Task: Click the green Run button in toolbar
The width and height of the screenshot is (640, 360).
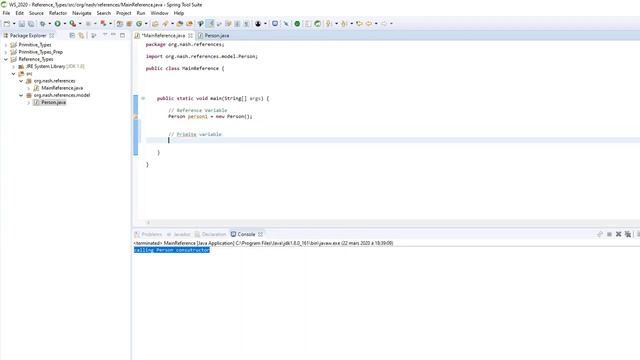Action: pyautogui.click(x=58, y=24)
